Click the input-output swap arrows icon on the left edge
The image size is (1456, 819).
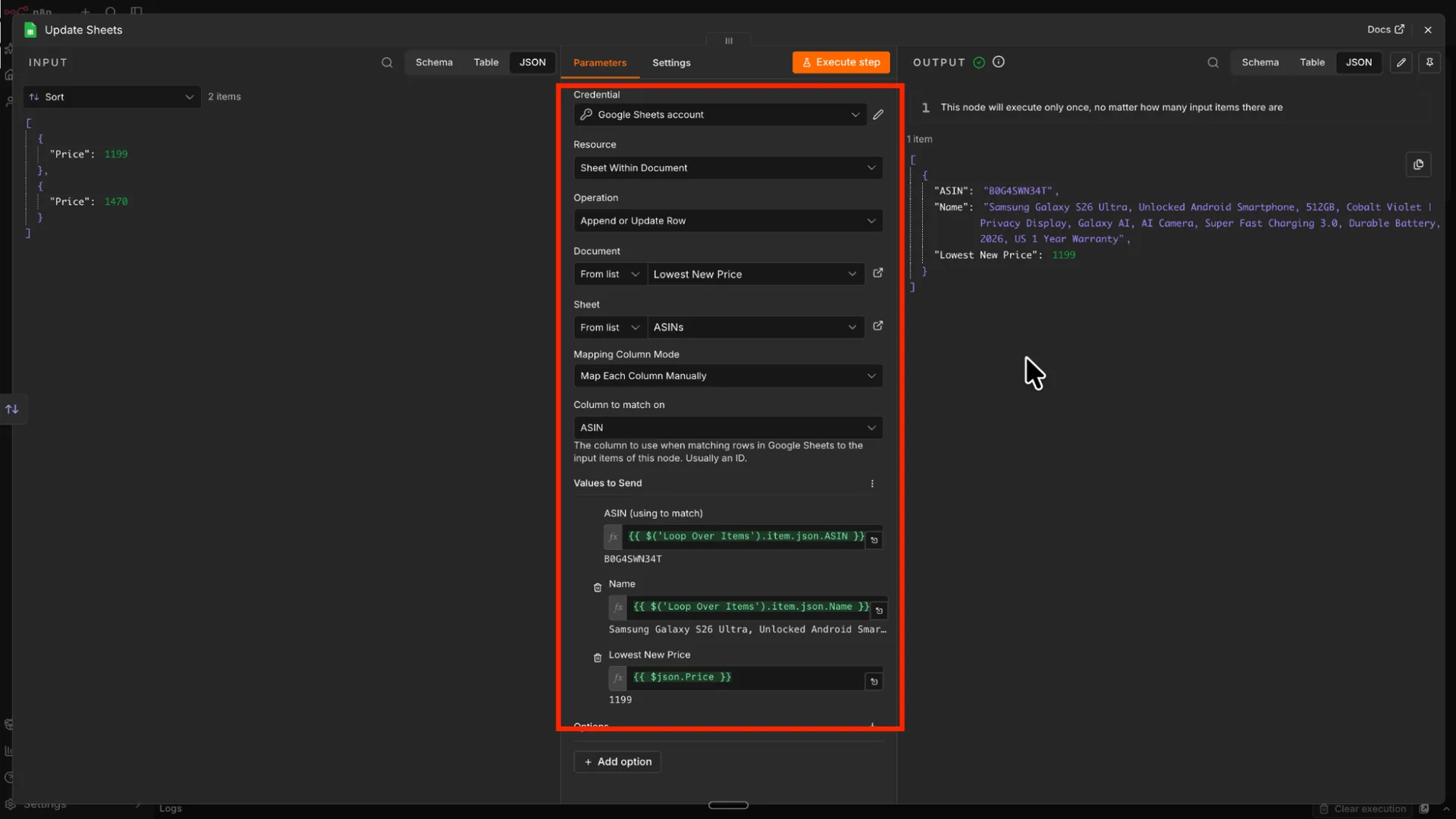[x=12, y=409]
